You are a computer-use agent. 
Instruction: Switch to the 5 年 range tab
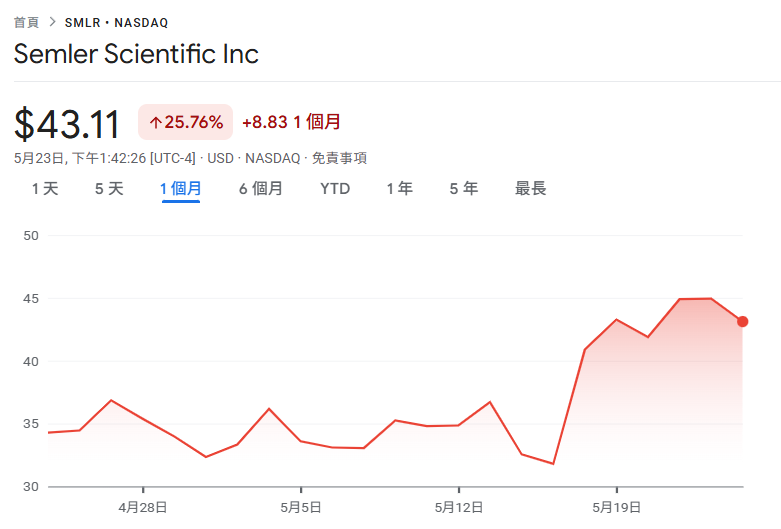pos(463,188)
